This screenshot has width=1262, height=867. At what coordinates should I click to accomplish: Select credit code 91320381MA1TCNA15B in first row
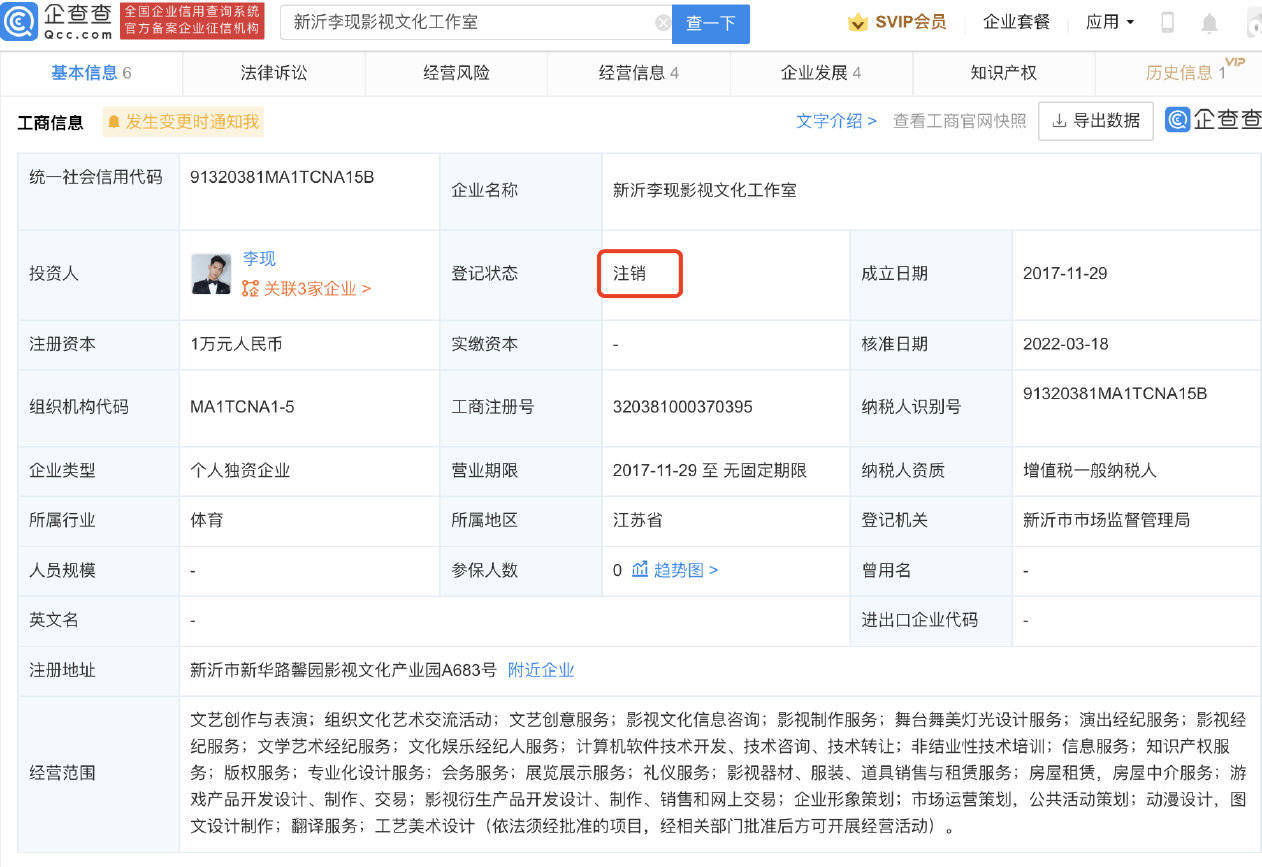pos(282,177)
